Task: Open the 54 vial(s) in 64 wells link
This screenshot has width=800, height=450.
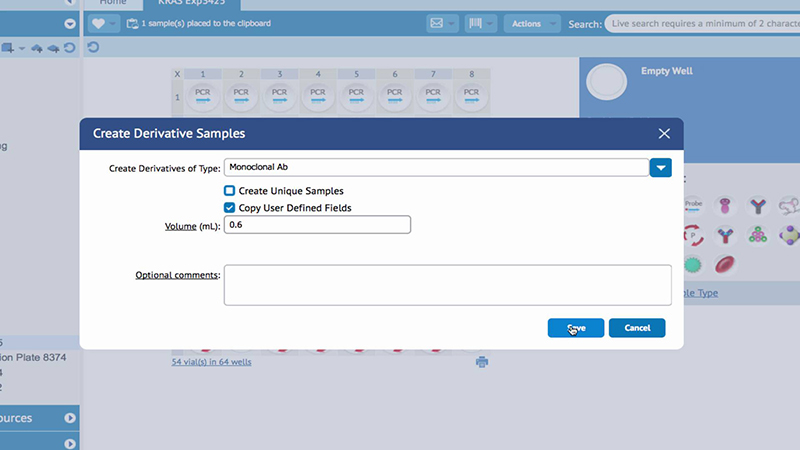Action: pyautogui.click(x=211, y=362)
